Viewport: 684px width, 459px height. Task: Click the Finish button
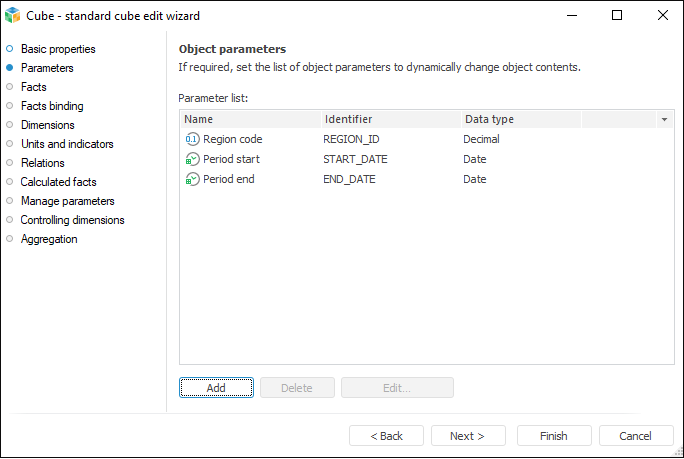point(553,436)
